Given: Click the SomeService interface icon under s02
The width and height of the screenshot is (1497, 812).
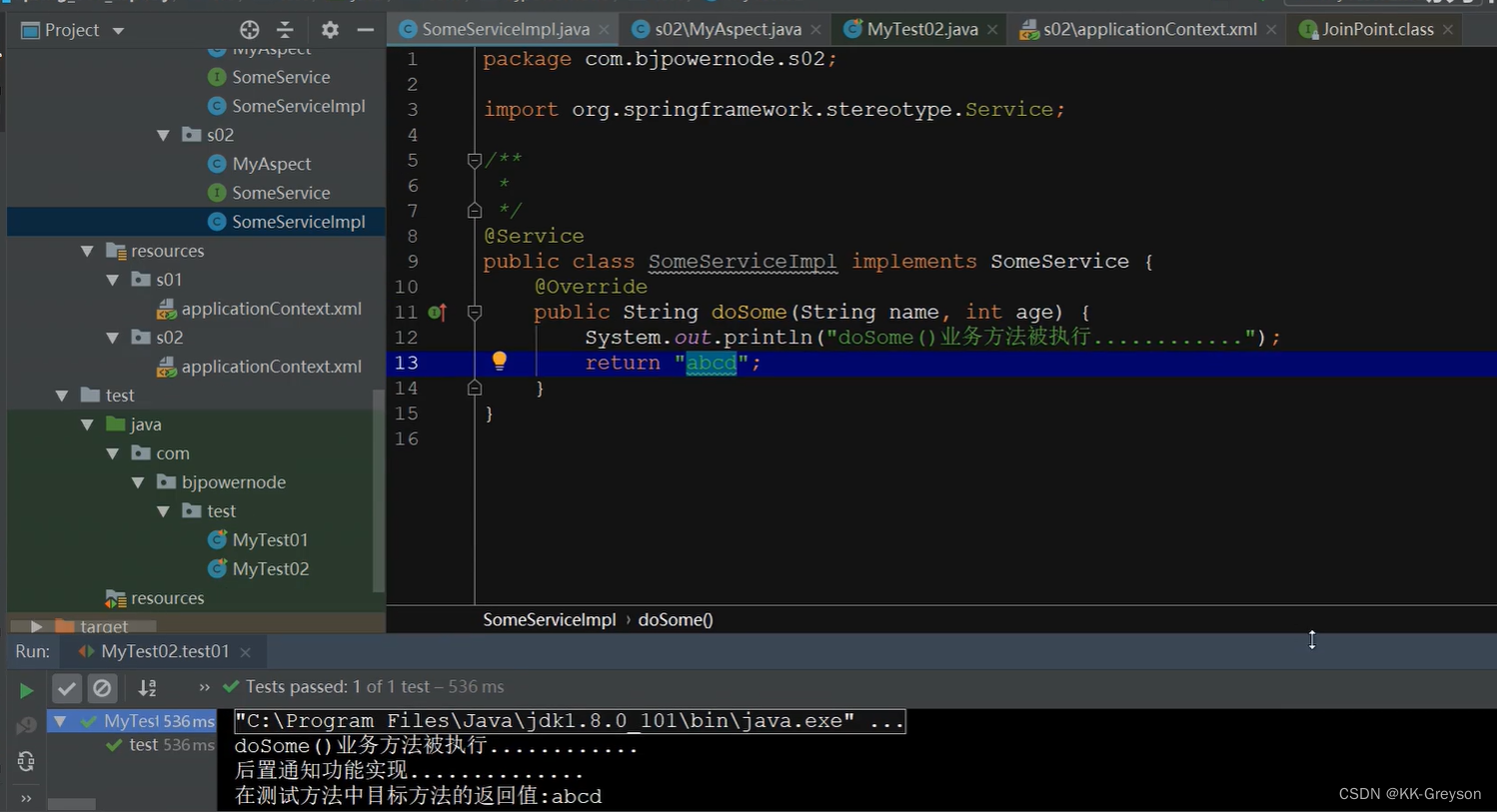Looking at the screenshot, I should (217, 193).
